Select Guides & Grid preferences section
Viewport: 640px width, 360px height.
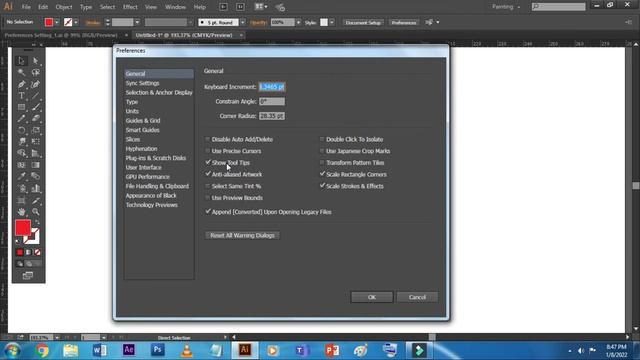click(143, 120)
